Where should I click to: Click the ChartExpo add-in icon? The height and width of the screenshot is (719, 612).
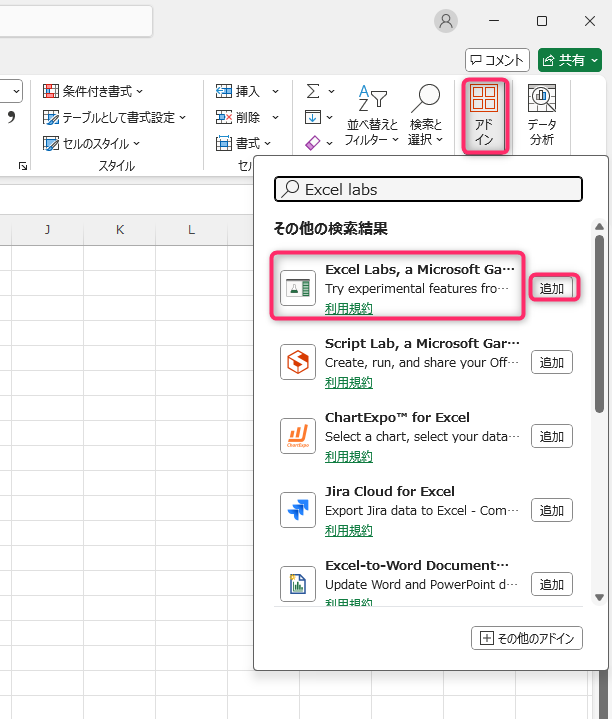(x=297, y=436)
